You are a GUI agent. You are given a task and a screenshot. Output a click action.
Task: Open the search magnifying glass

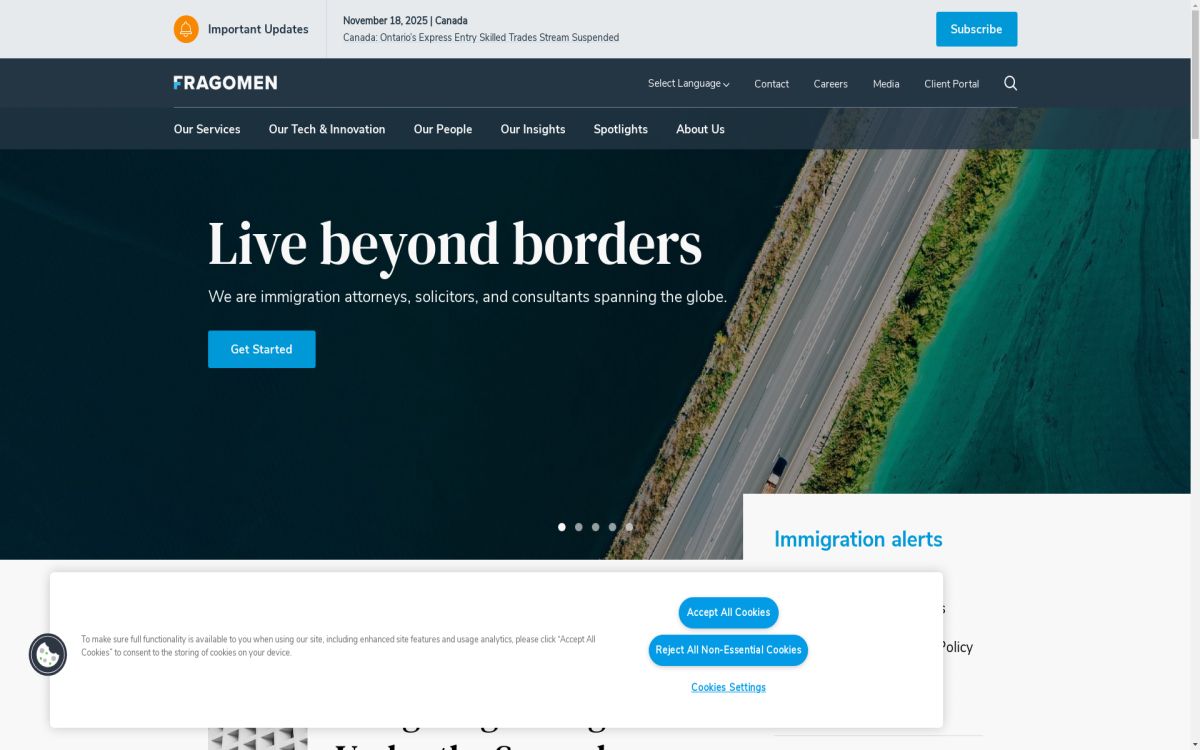click(1010, 83)
